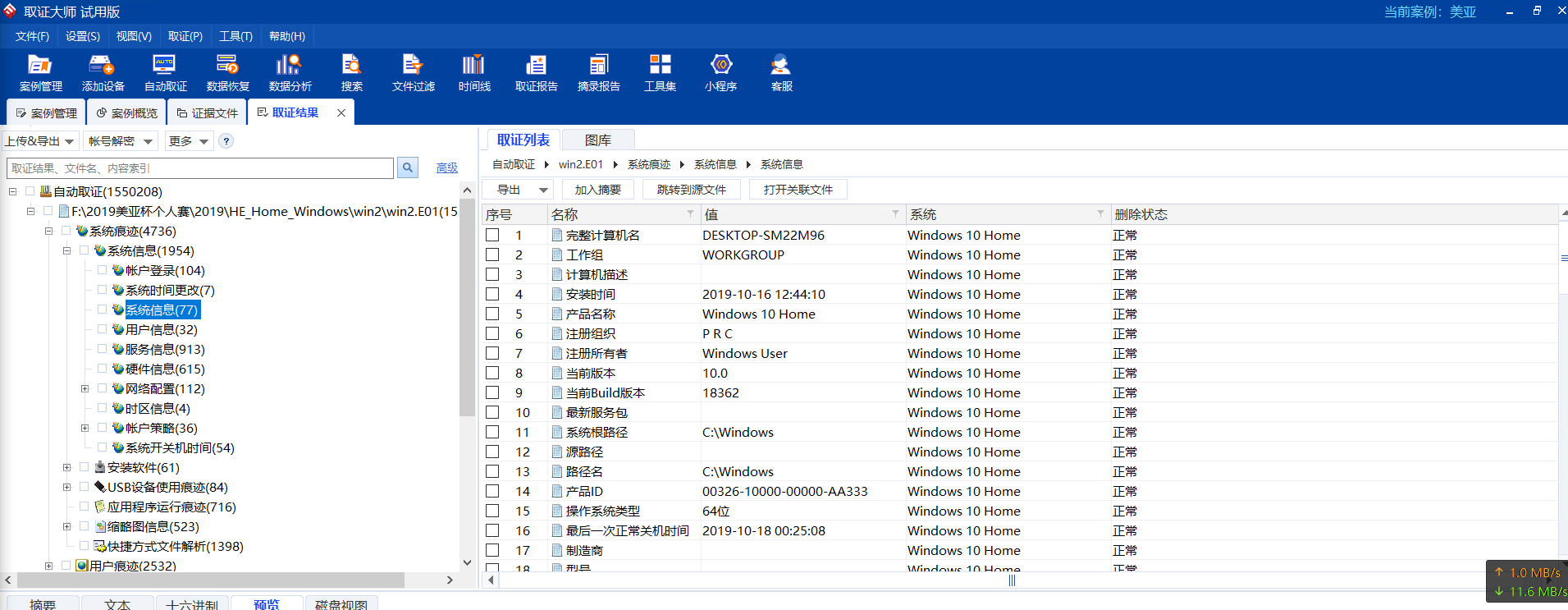Open the 磁盘视图 bottom tab

(x=341, y=605)
